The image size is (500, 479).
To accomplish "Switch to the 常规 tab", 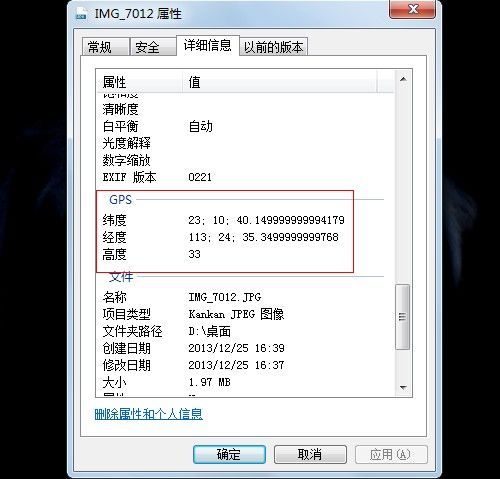I will [x=105, y=47].
